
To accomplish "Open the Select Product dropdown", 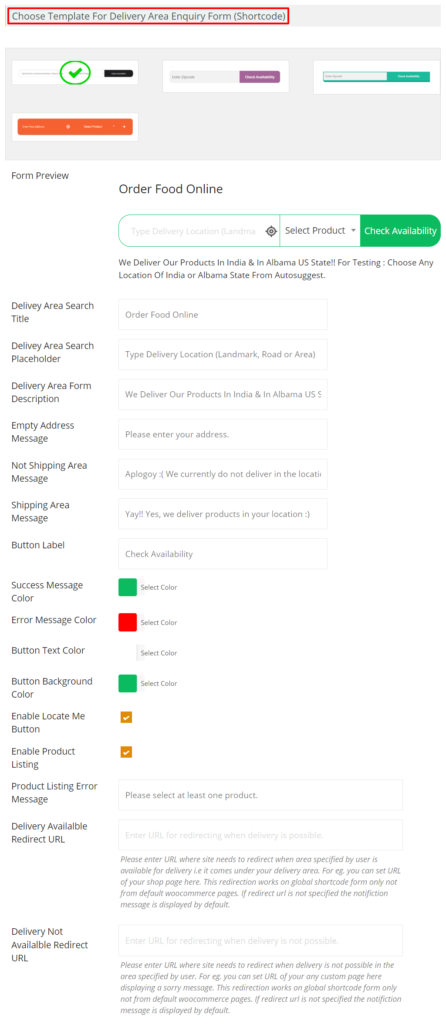I will click(320, 231).
